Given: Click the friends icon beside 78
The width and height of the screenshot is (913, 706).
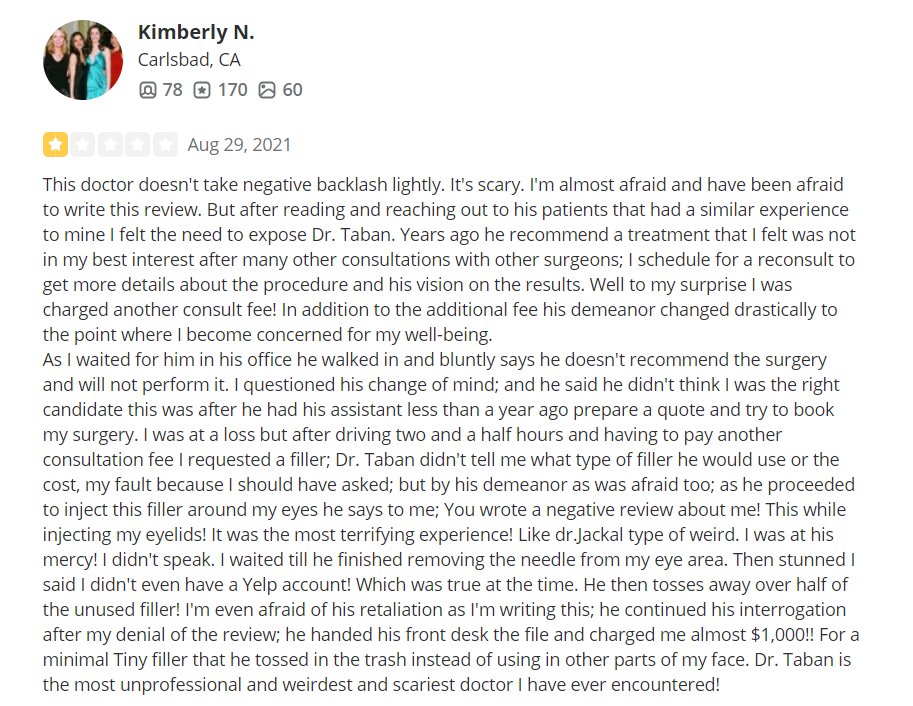Looking at the screenshot, I should (x=148, y=90).
